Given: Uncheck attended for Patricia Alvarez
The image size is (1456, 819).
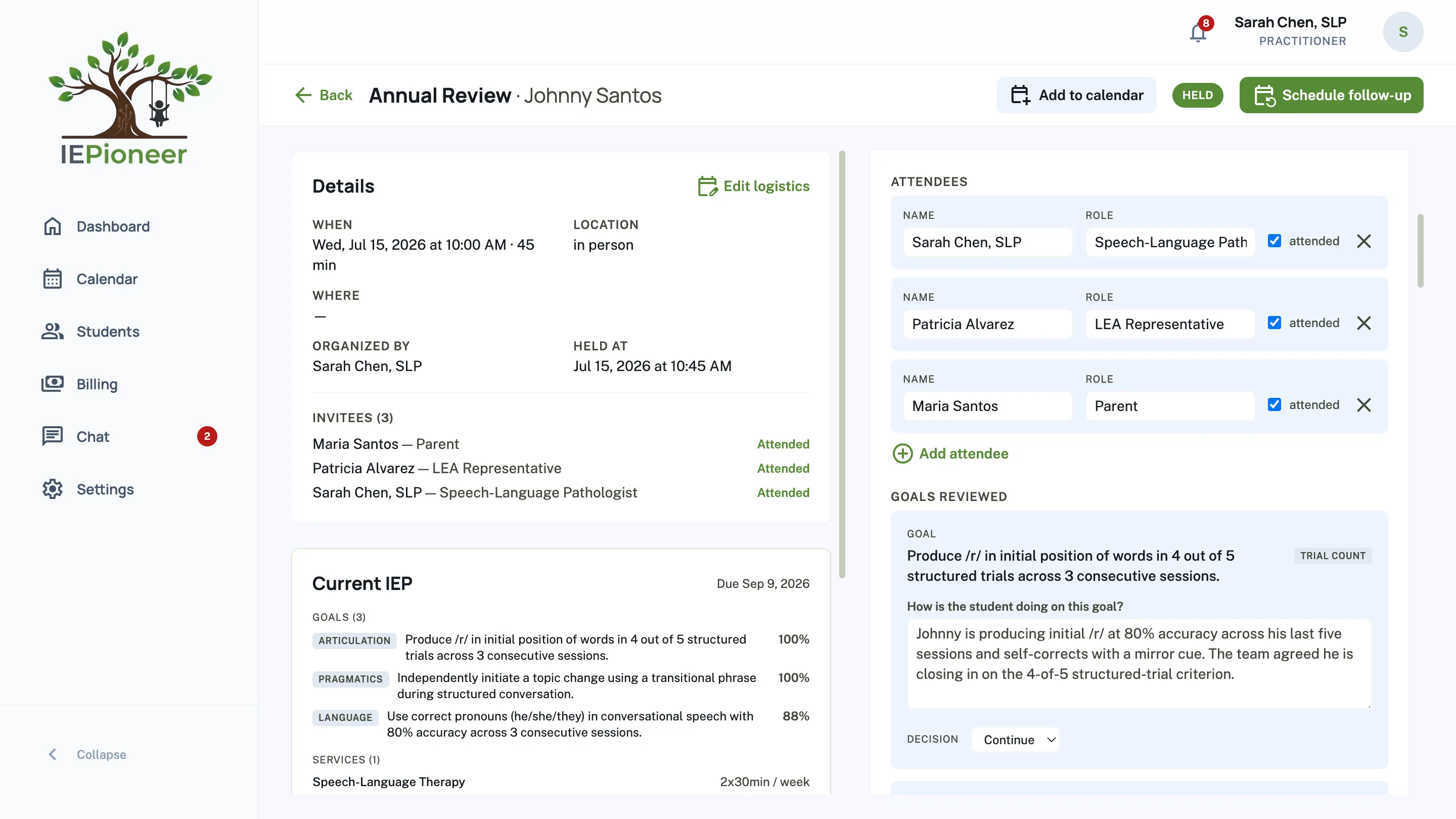Looking at the screenshot, I should (1275, 323).
